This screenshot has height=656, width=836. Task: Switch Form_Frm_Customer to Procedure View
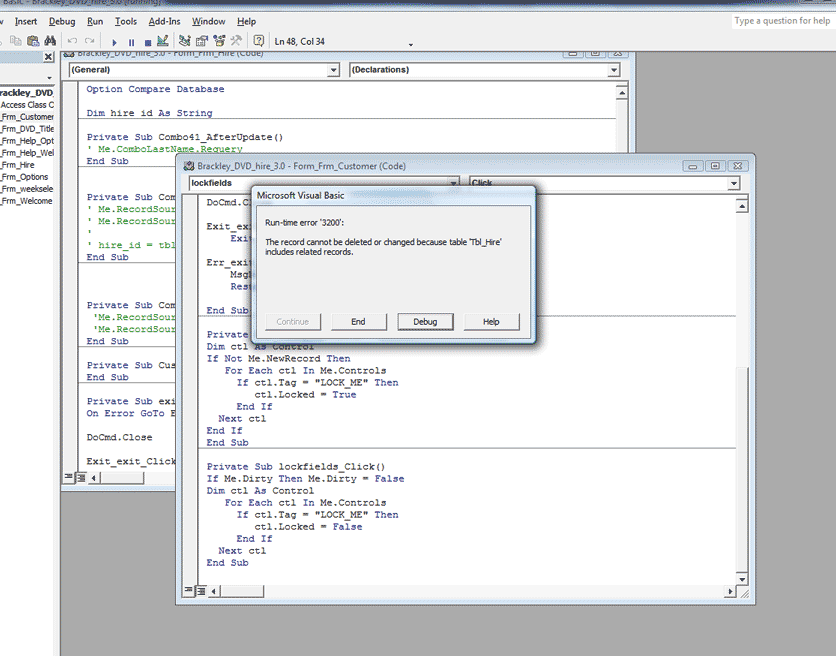[x=187, y=591]
